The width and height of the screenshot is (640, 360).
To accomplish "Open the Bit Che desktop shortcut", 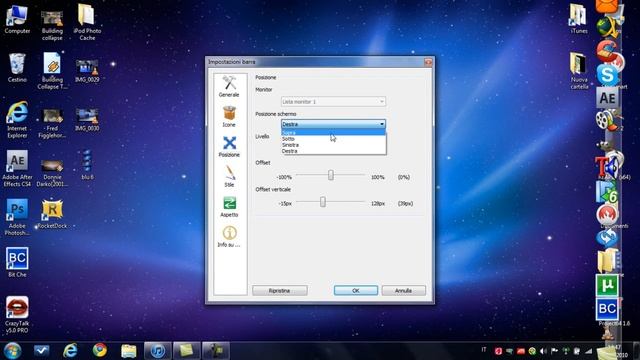I will tap(17, 262).
